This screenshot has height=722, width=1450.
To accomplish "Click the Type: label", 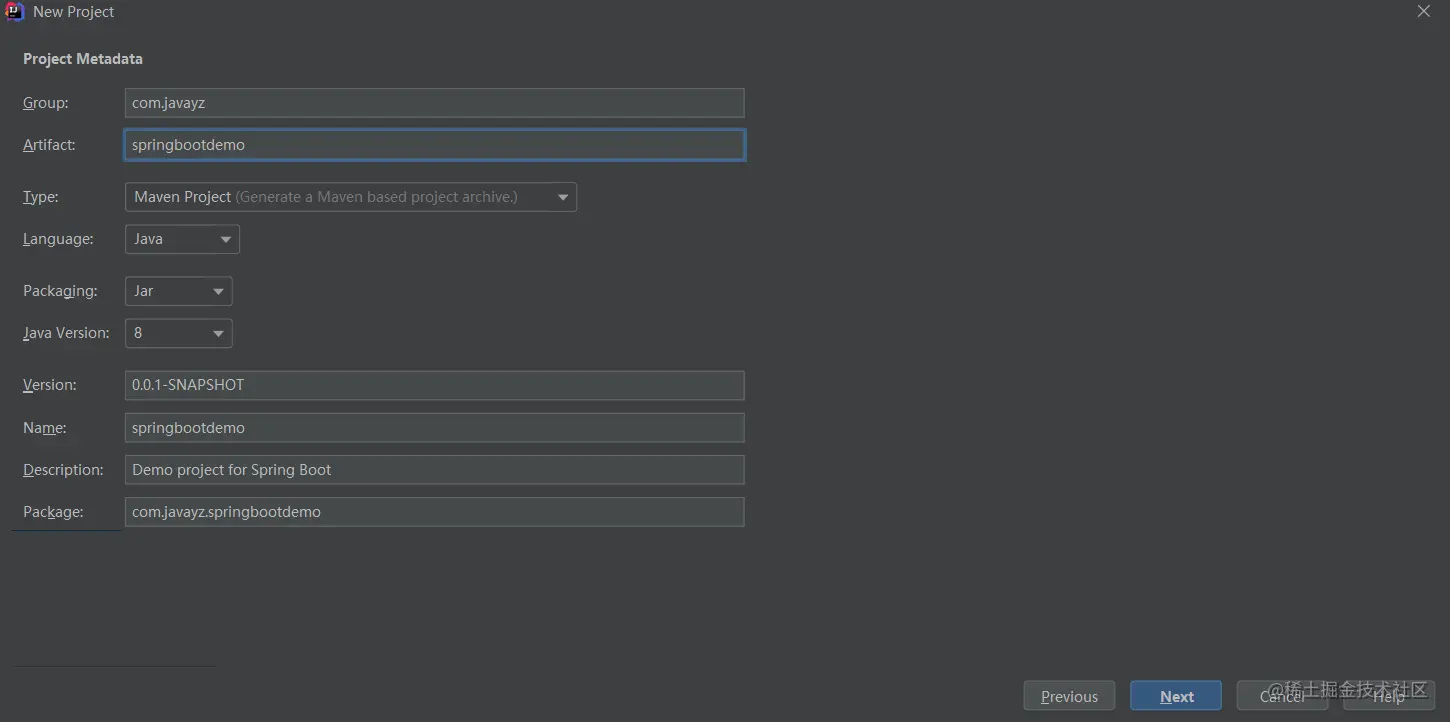I will pyautogui.click(x=41, y=197).
